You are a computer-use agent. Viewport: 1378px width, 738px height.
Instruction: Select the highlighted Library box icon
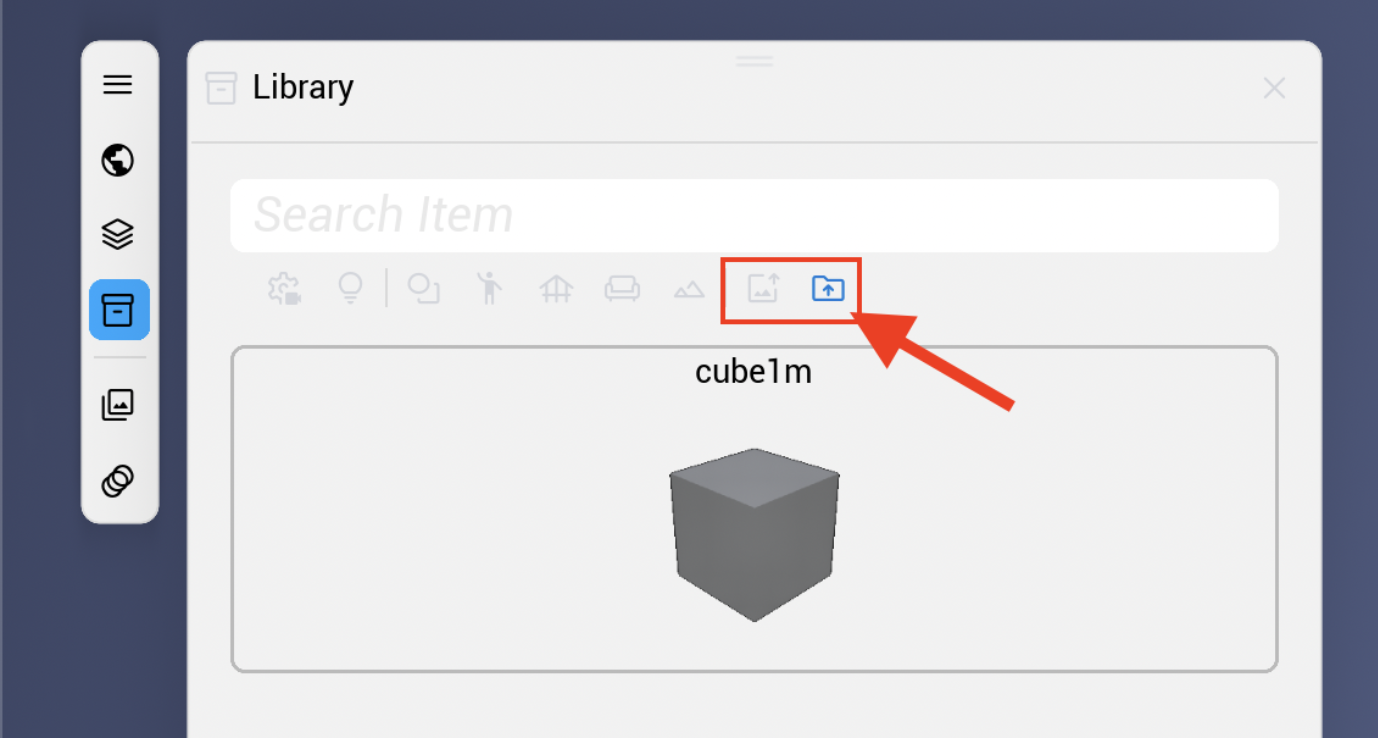[x=119, y=310]
